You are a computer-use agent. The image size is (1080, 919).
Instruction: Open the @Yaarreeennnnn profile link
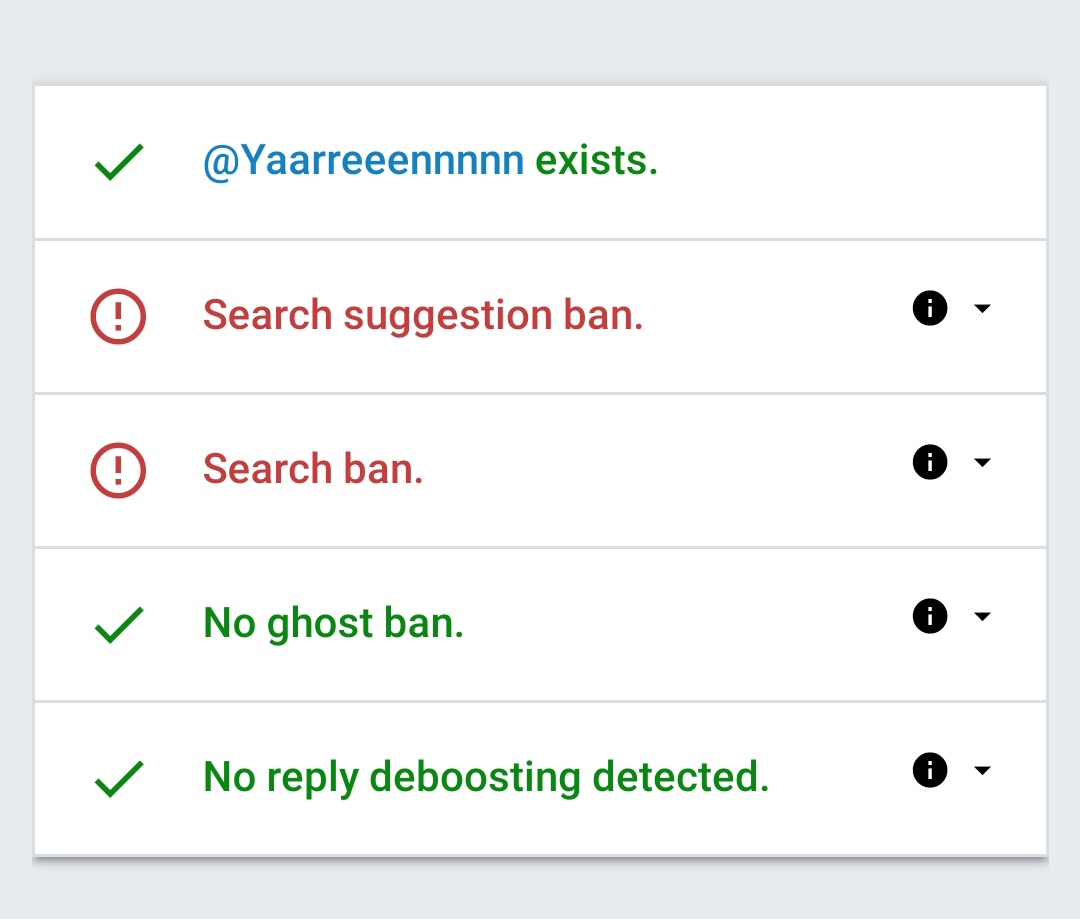coord(363,161)
